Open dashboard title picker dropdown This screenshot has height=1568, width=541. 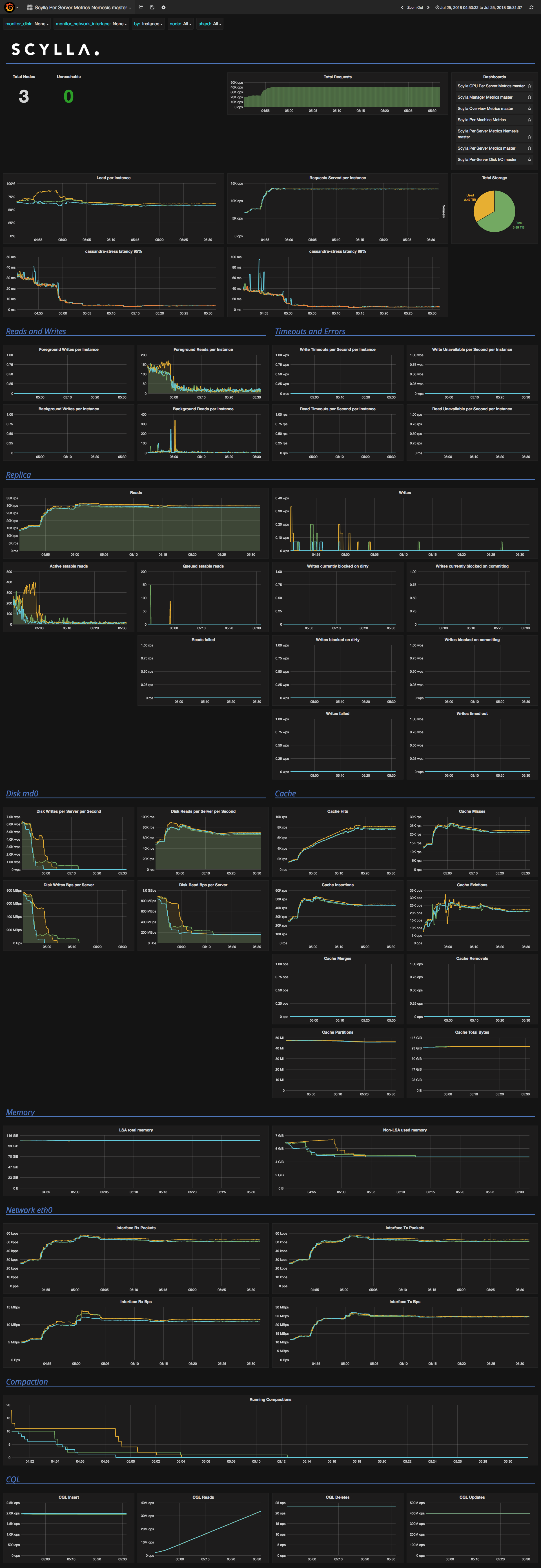click(x=83, y=7)
